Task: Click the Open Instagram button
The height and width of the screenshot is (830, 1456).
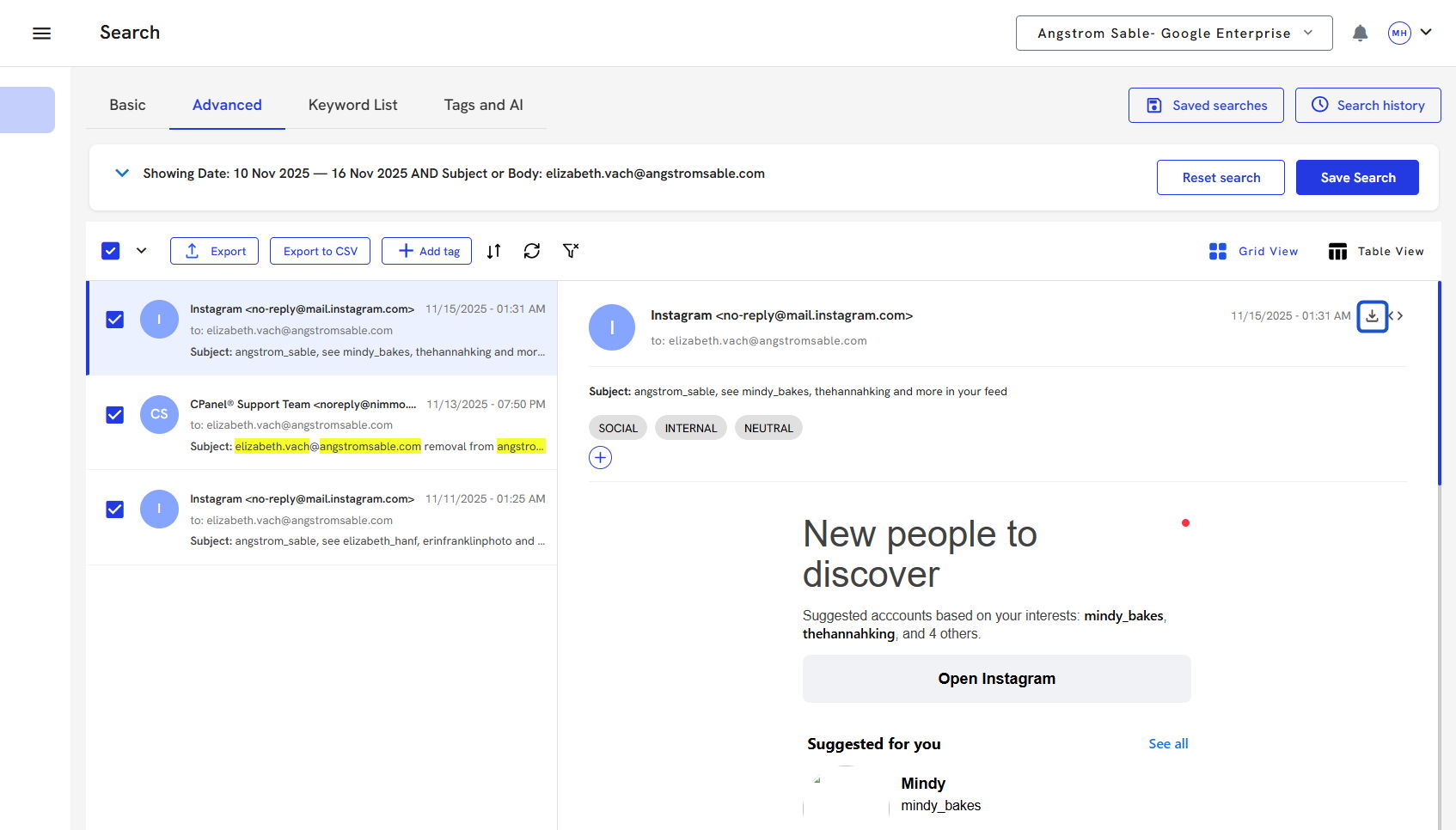Action: pos(997,679)
